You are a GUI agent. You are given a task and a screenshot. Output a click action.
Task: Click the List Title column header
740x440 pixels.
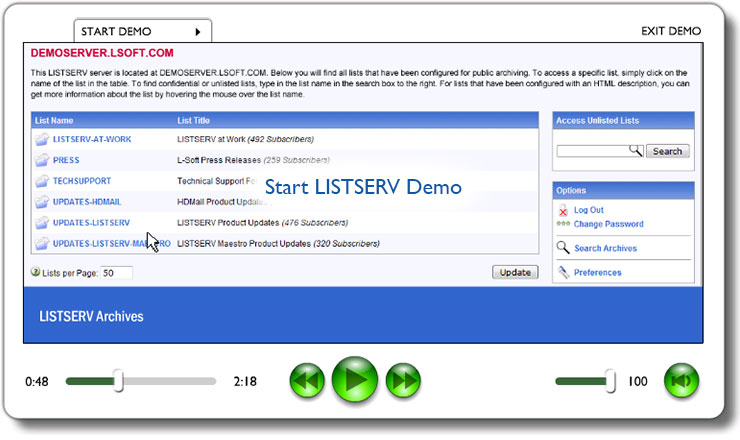[193, 120]
